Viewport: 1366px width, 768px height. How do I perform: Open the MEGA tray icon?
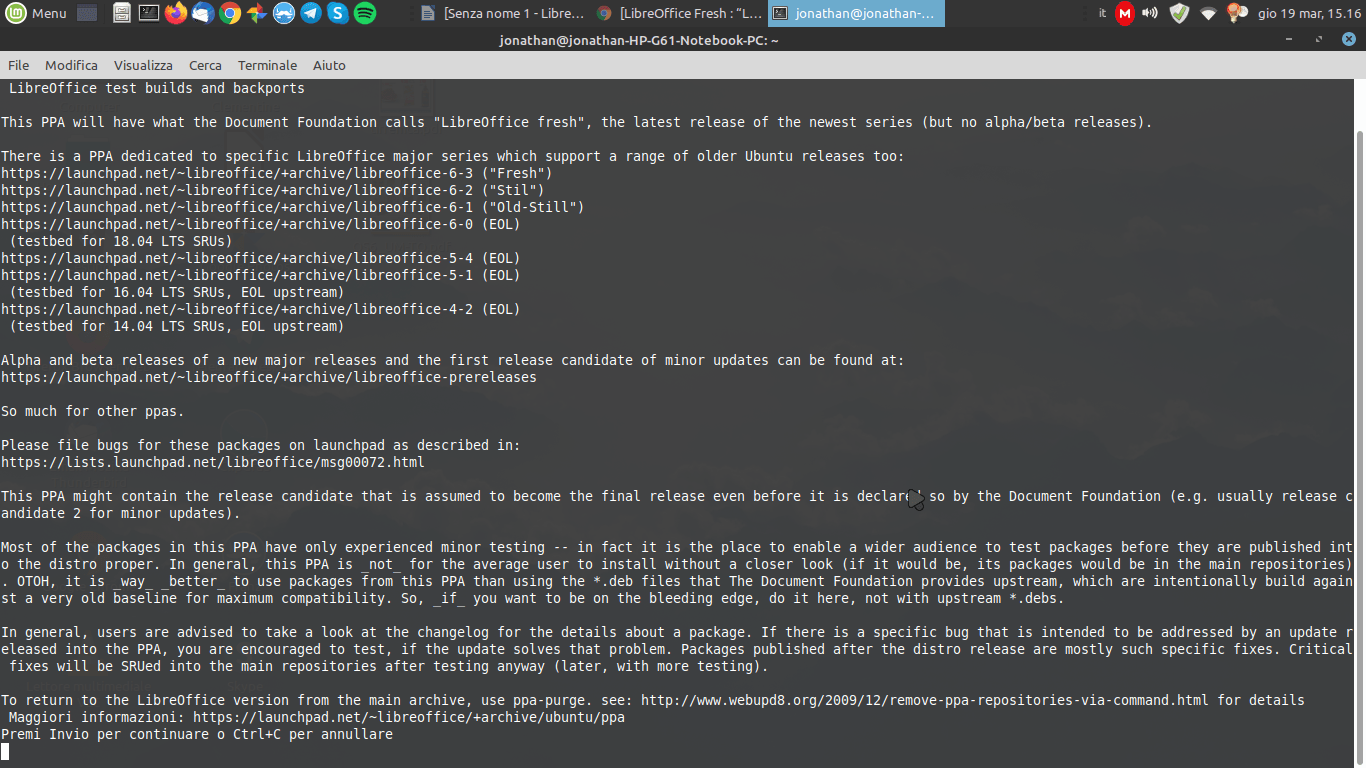point(1125,13)
